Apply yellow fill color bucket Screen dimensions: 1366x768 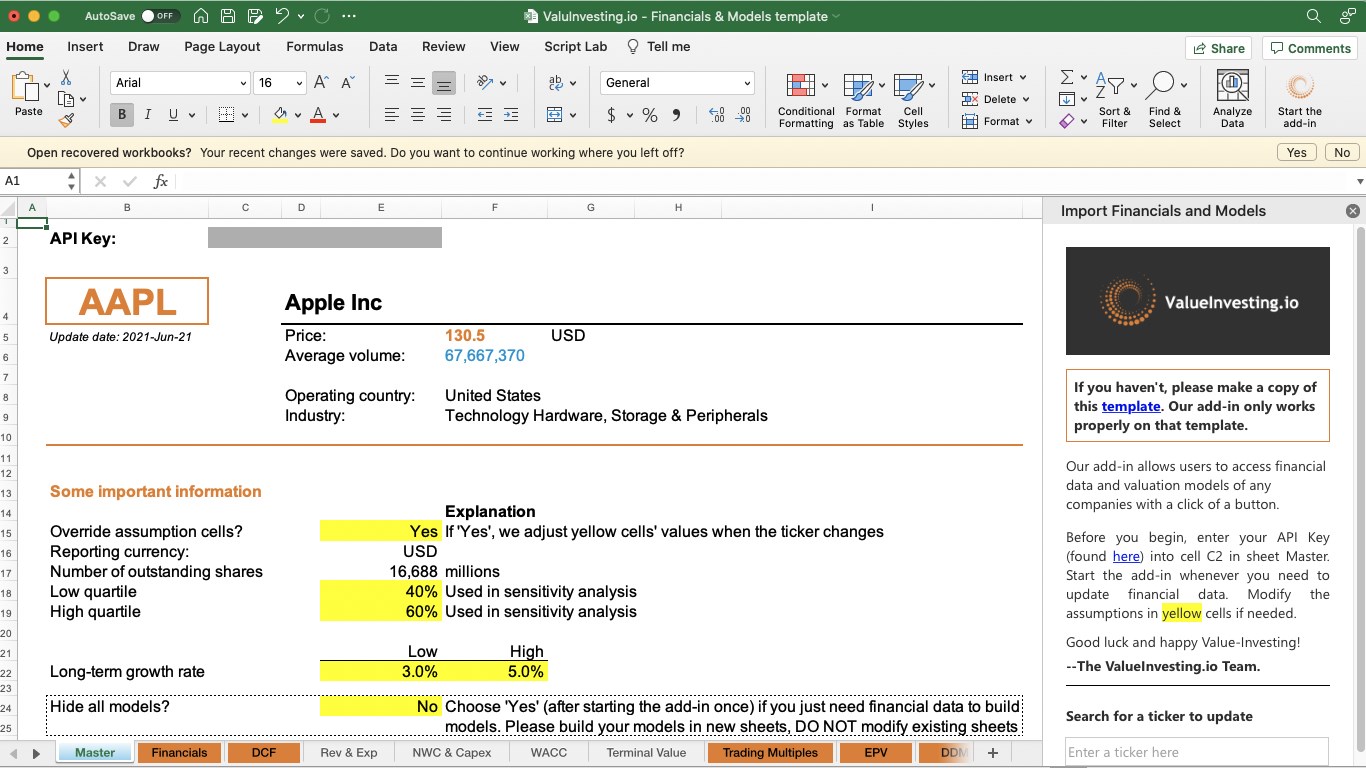coord(280,115)
